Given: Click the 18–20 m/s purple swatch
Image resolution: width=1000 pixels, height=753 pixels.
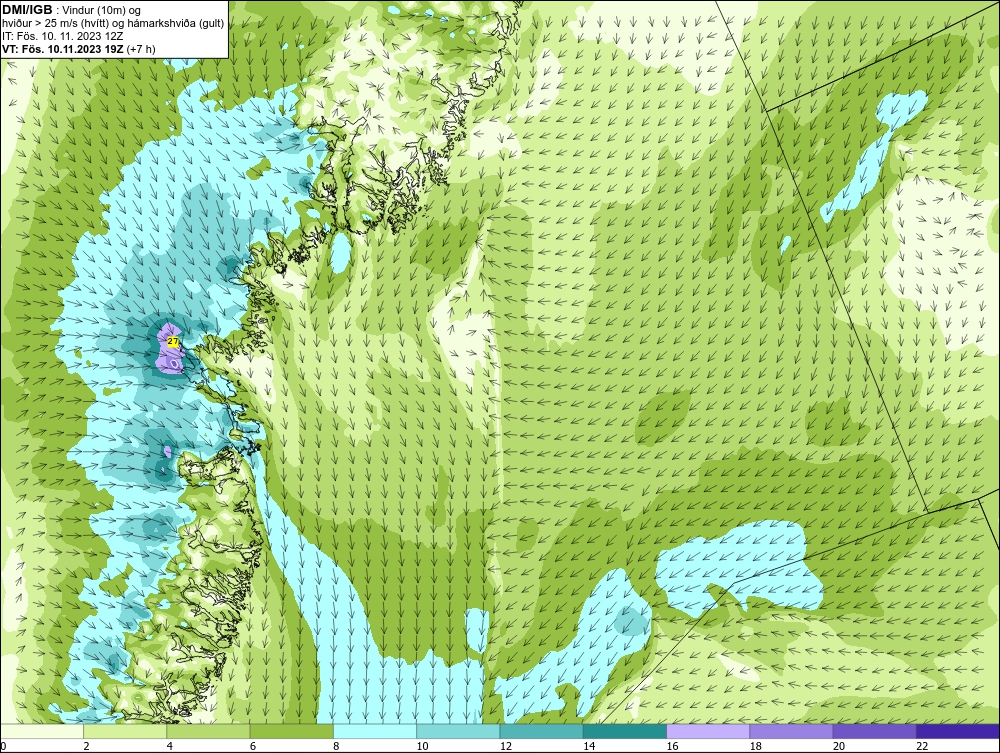Looking at the screenshot, I should click(x=791, y=731).
